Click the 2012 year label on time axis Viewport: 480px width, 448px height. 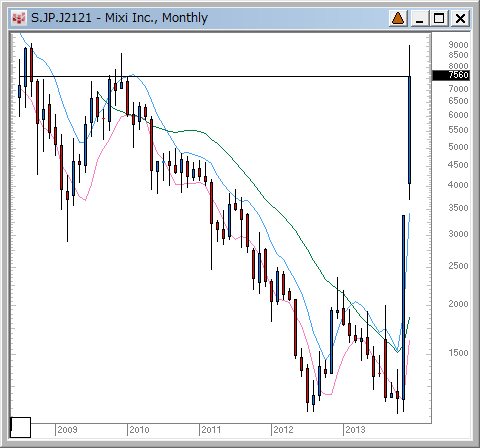[283, 430]
